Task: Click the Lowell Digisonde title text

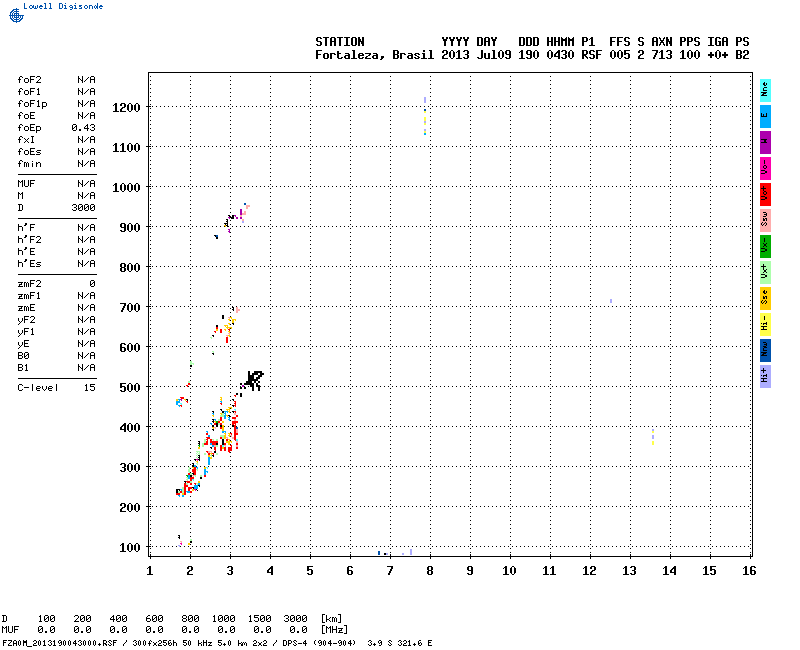Action: click(x=63, y=6)
